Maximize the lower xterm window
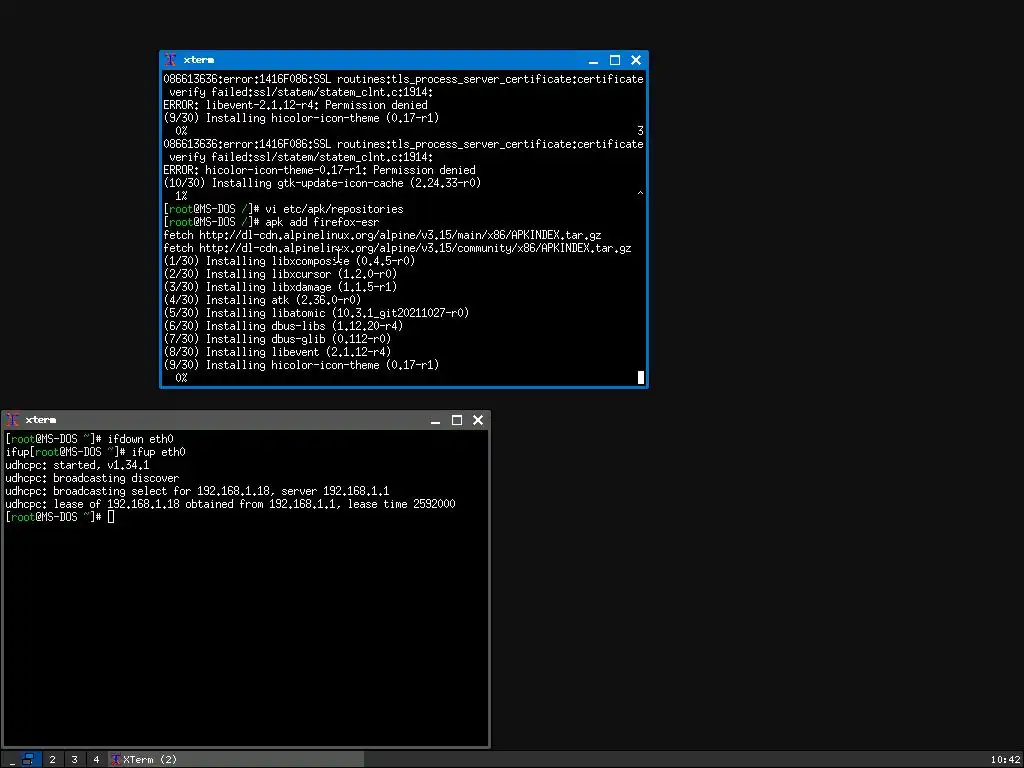 [x=456, y=420]
